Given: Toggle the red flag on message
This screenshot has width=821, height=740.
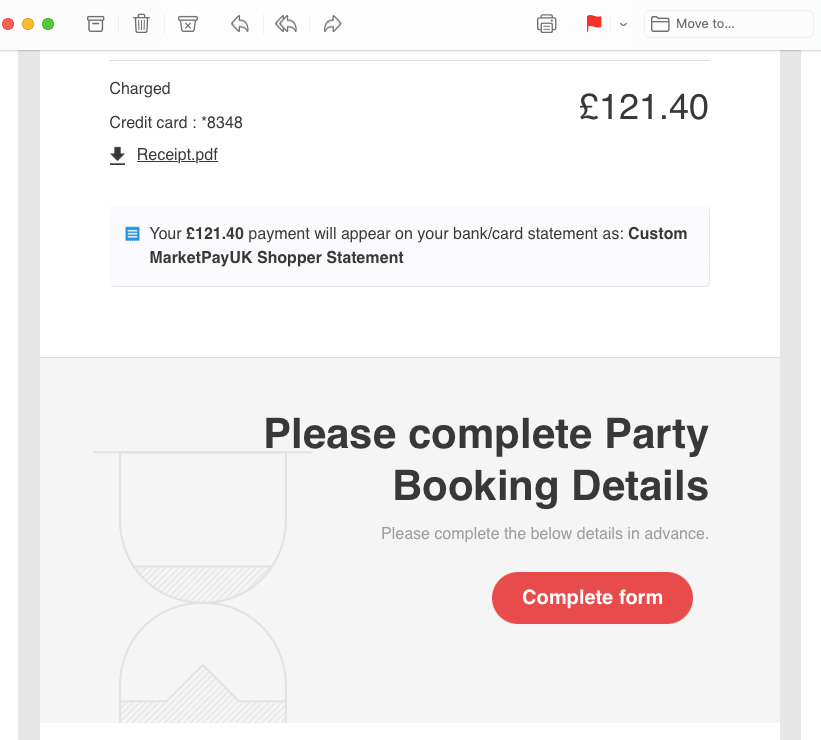Looking at the screenshot, I should (x=594, y=24).
